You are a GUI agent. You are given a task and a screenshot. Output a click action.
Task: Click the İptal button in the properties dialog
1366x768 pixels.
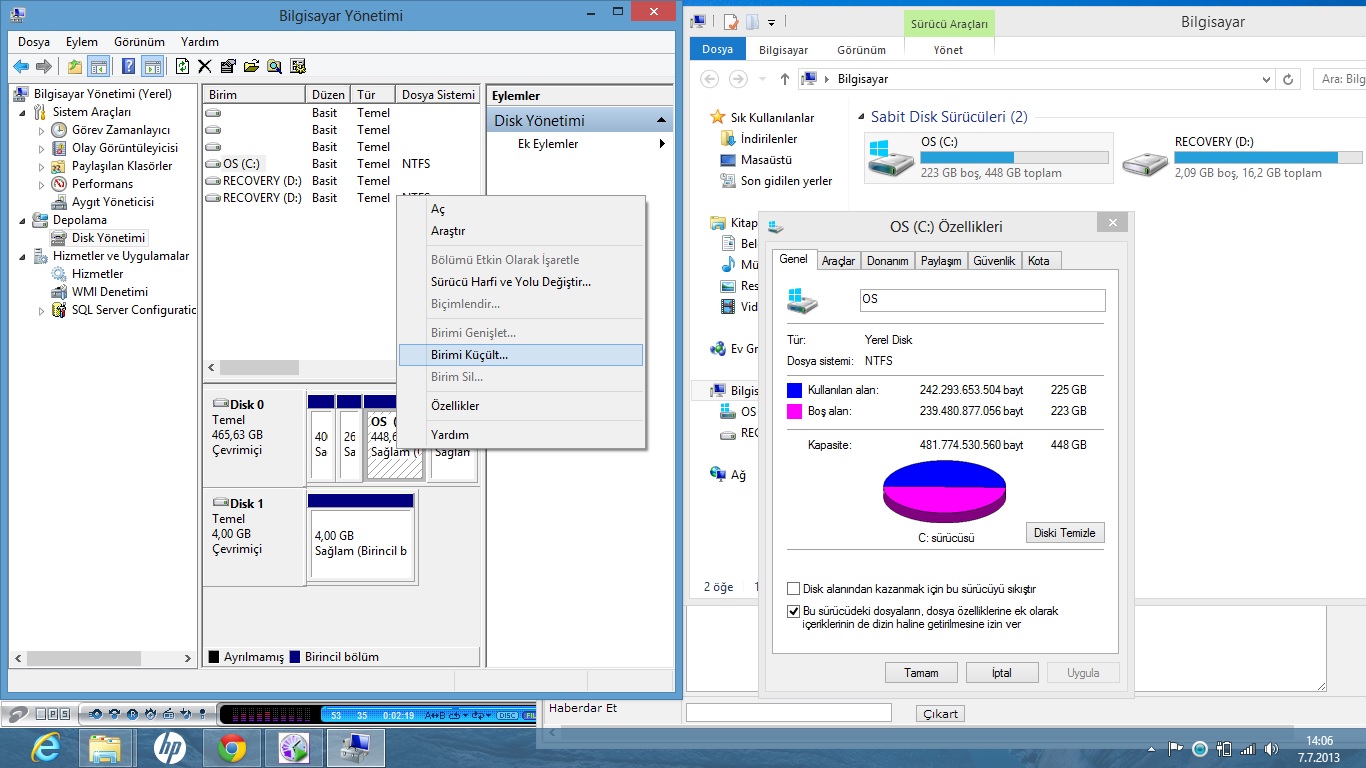tap(1002, 673)
